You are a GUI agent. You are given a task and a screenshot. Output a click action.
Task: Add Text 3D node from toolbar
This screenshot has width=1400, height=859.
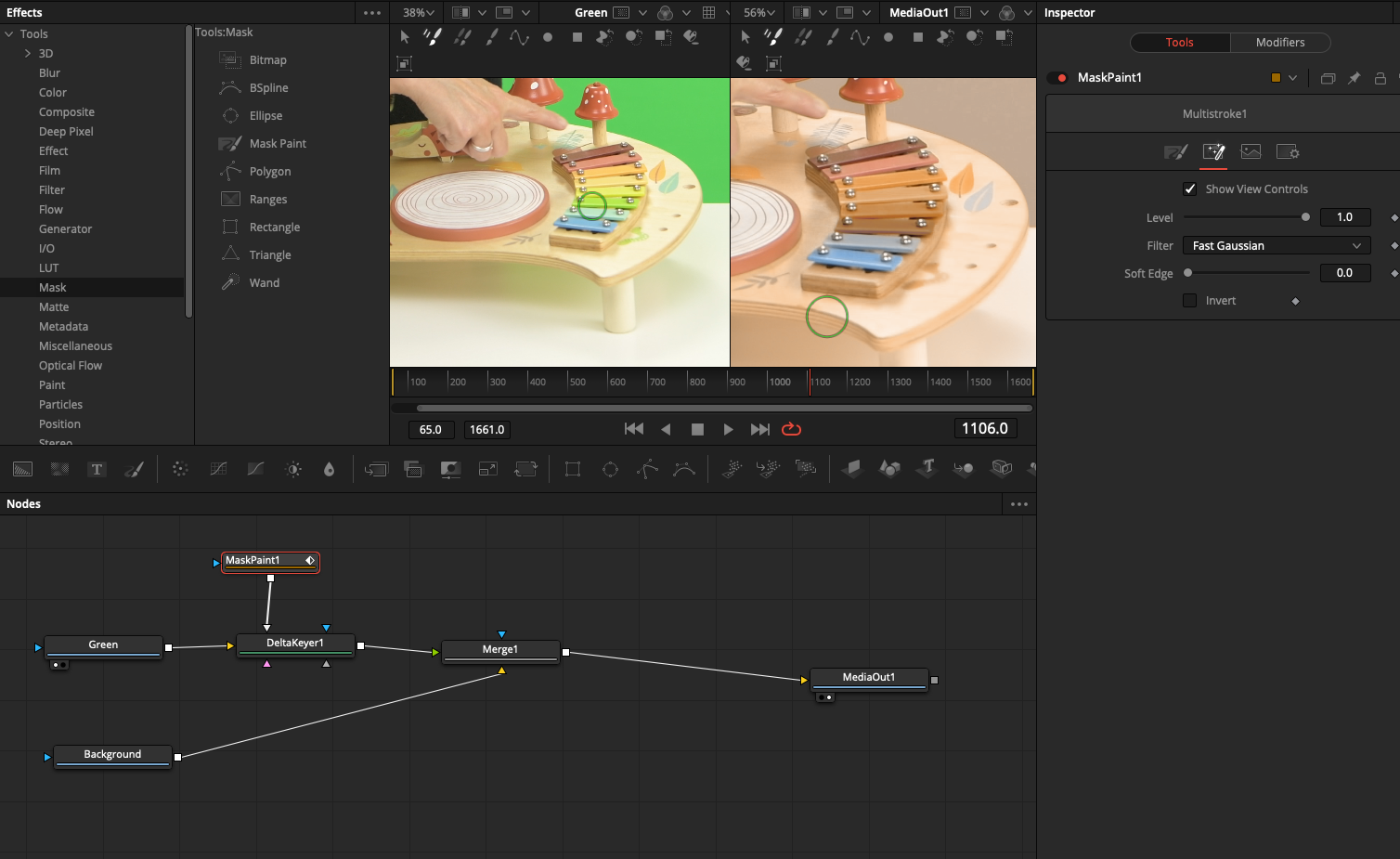coord(927,467)
